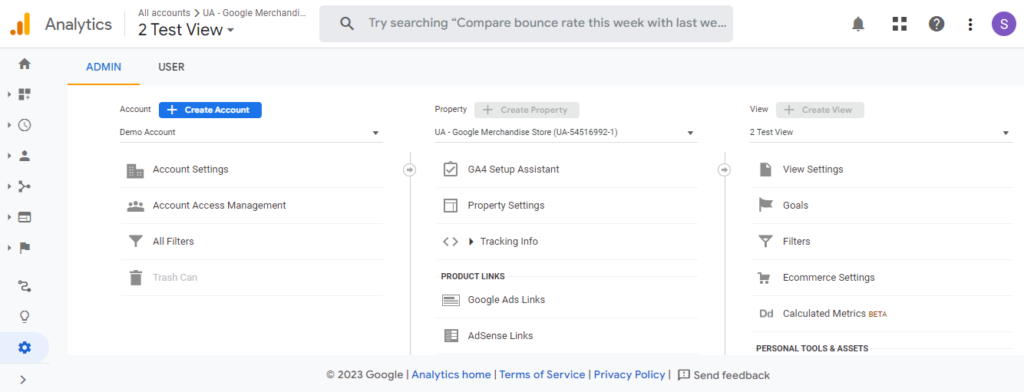Open the UA - Google Merchandise Store property dropdown

(566, 132)
